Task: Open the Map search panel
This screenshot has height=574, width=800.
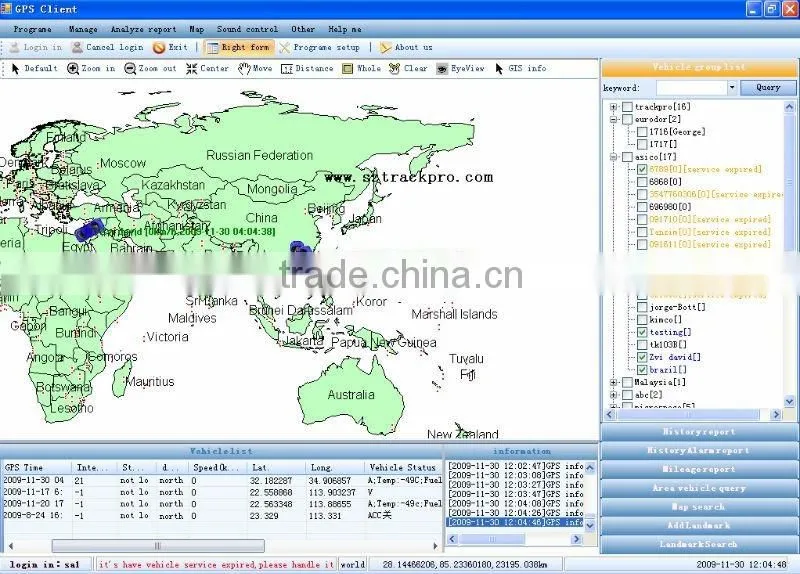Action: (x=698, y=507)
